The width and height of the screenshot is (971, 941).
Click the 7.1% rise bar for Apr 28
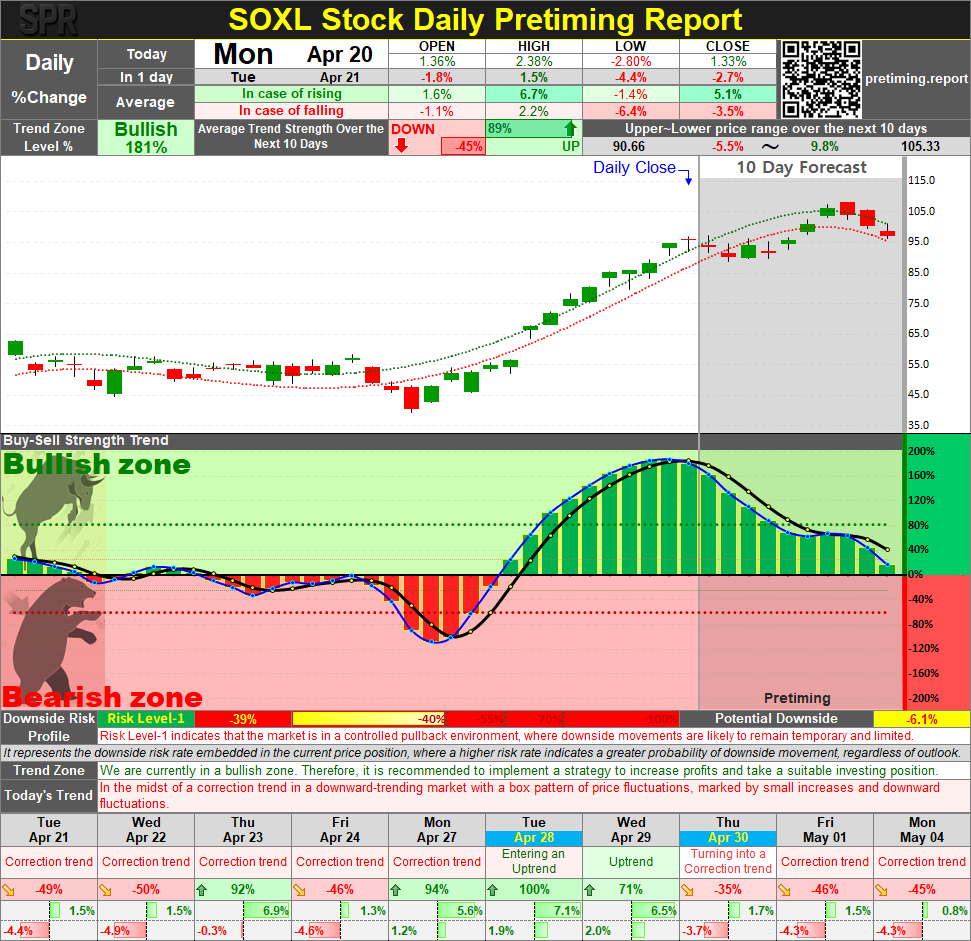coord(557,911)
